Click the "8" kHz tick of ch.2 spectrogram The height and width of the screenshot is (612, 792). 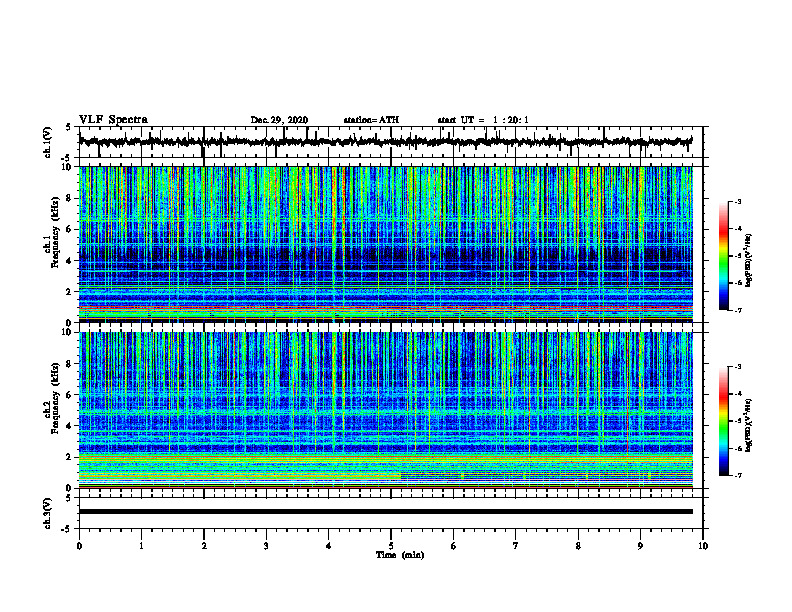70,364
